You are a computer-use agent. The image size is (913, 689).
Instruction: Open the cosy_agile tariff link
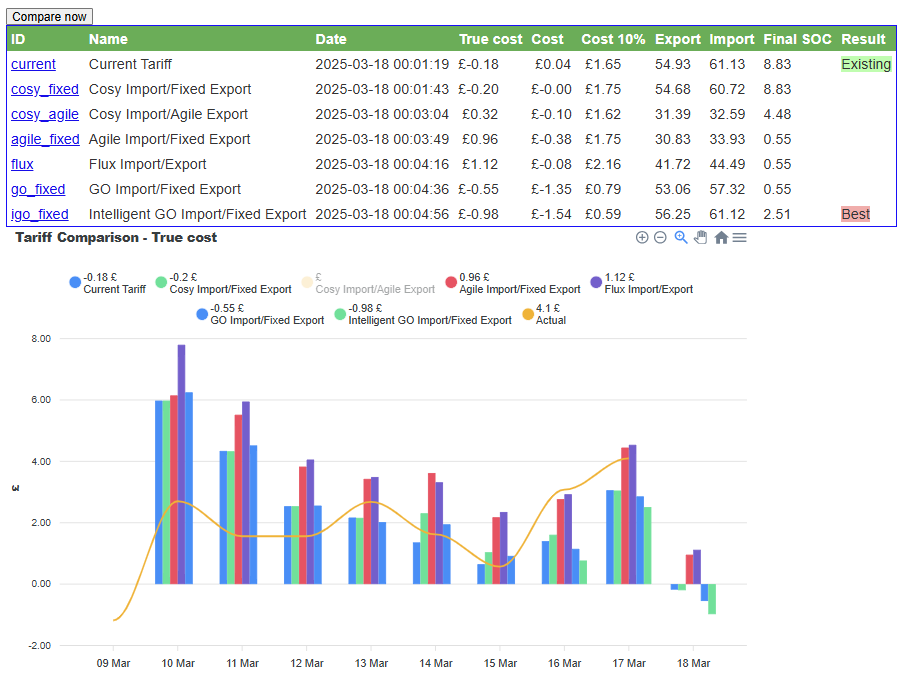tap(45, 114)
